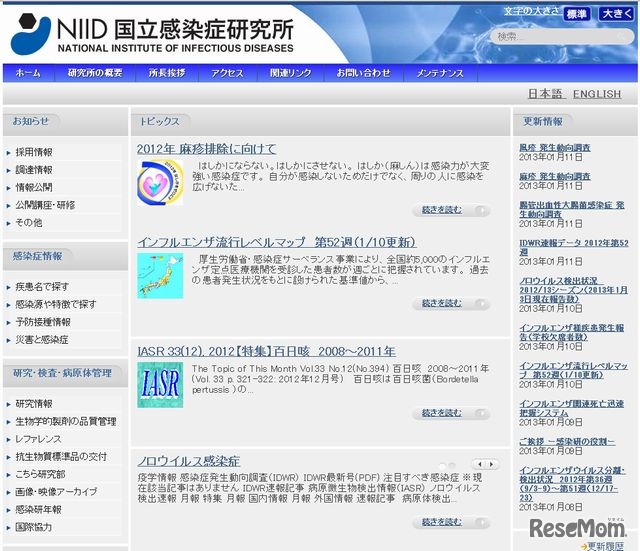The image size is (640, 551).
Task: Select the 感染症情報 section header
Action: click(38, 256)
